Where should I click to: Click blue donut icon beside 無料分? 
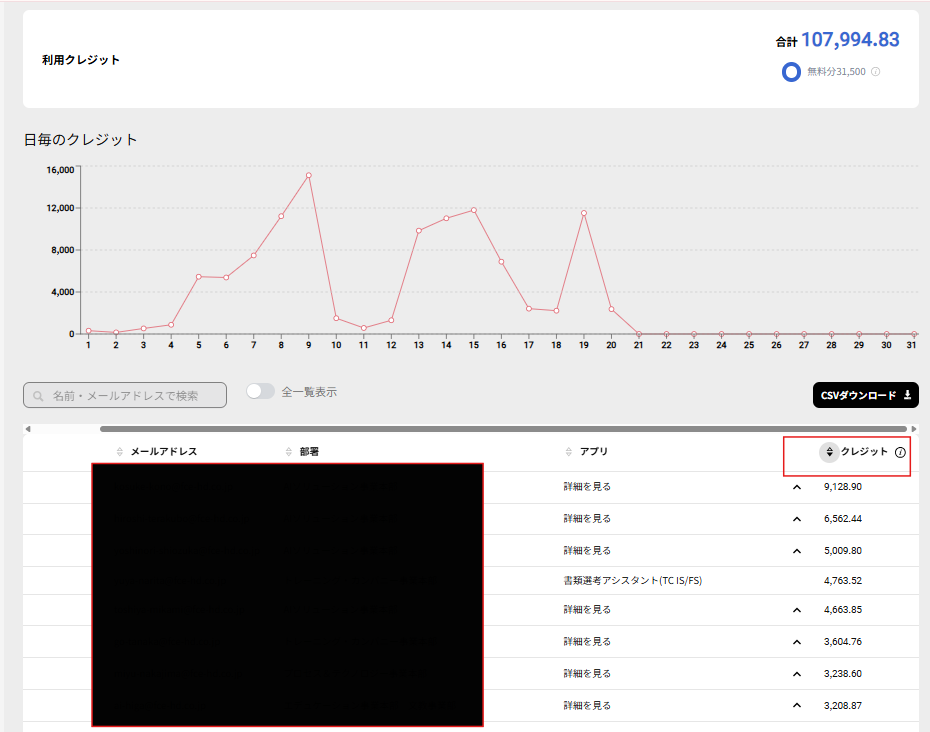(791, 72)
